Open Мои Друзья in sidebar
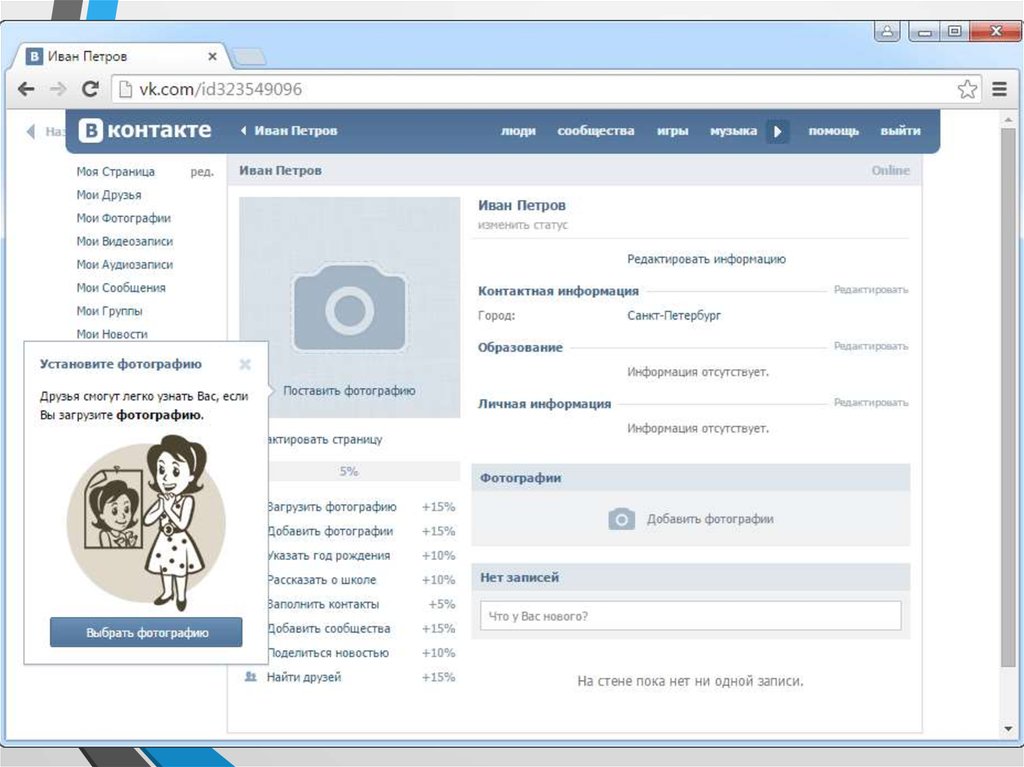This screenshot has height=767, width=1024. 108,195
